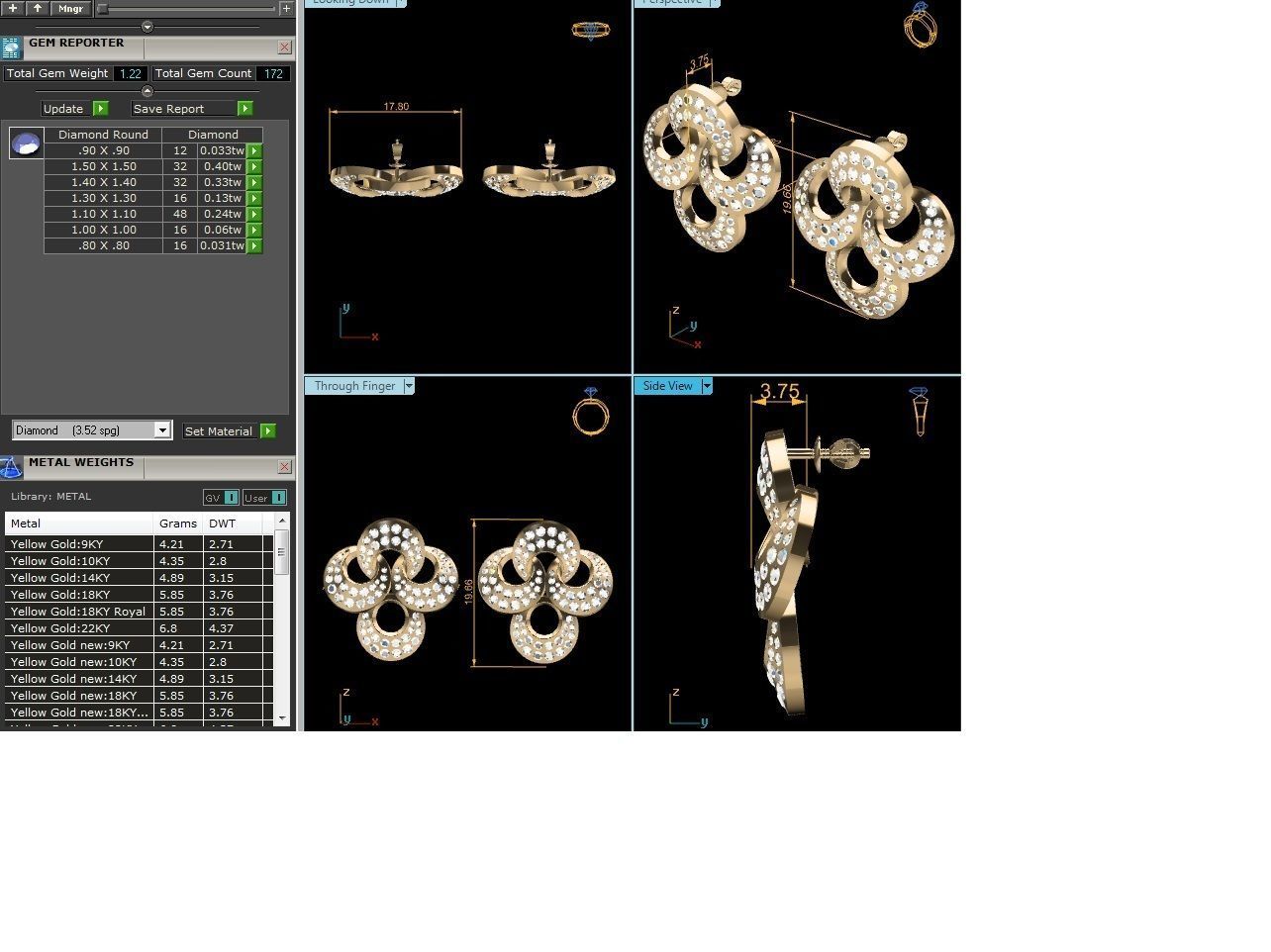Close the Metal Weights panel

coord(285,467)
